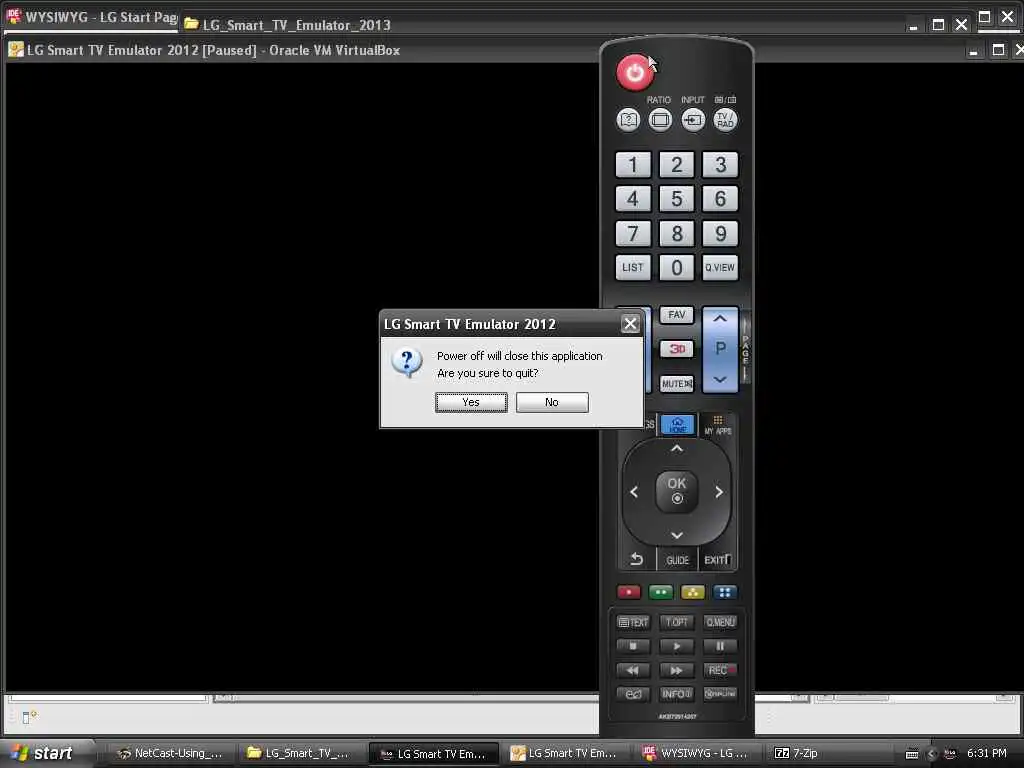The image size is (1024, 768).
Task: Open Q.MENU on the remote
Action: pyautogui.click(x=720, y=622)
